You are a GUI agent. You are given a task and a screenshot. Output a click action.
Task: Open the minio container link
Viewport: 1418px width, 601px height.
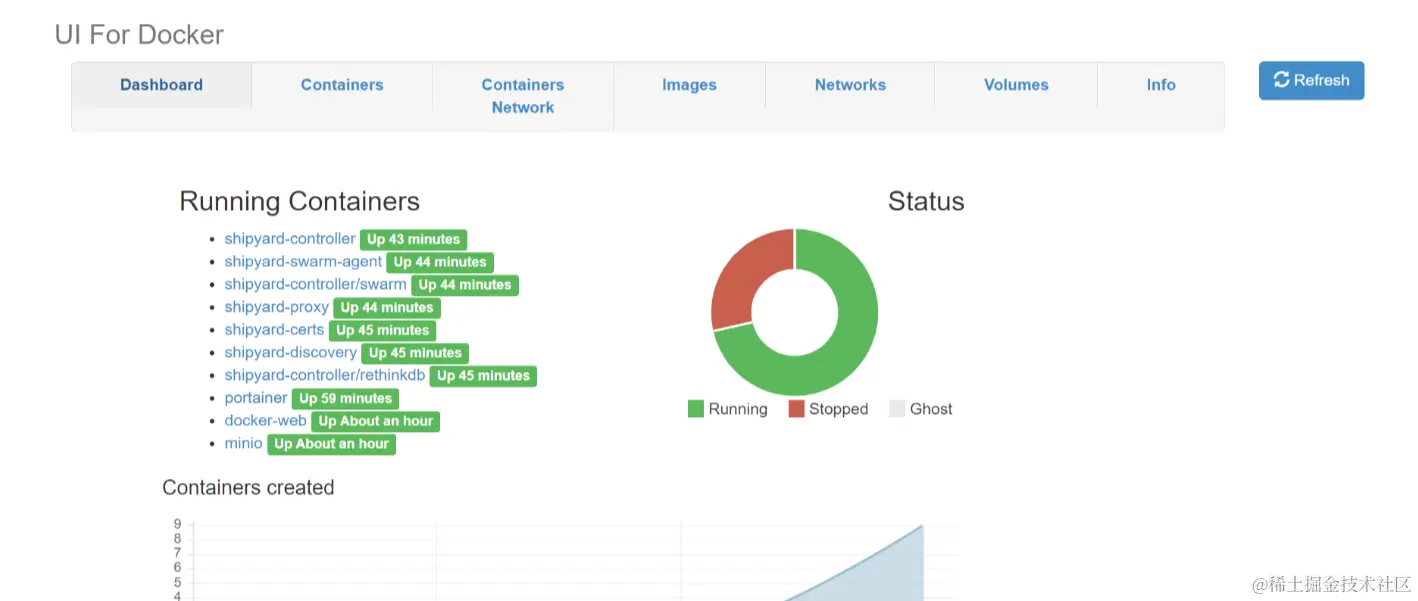tap(243, 443)
